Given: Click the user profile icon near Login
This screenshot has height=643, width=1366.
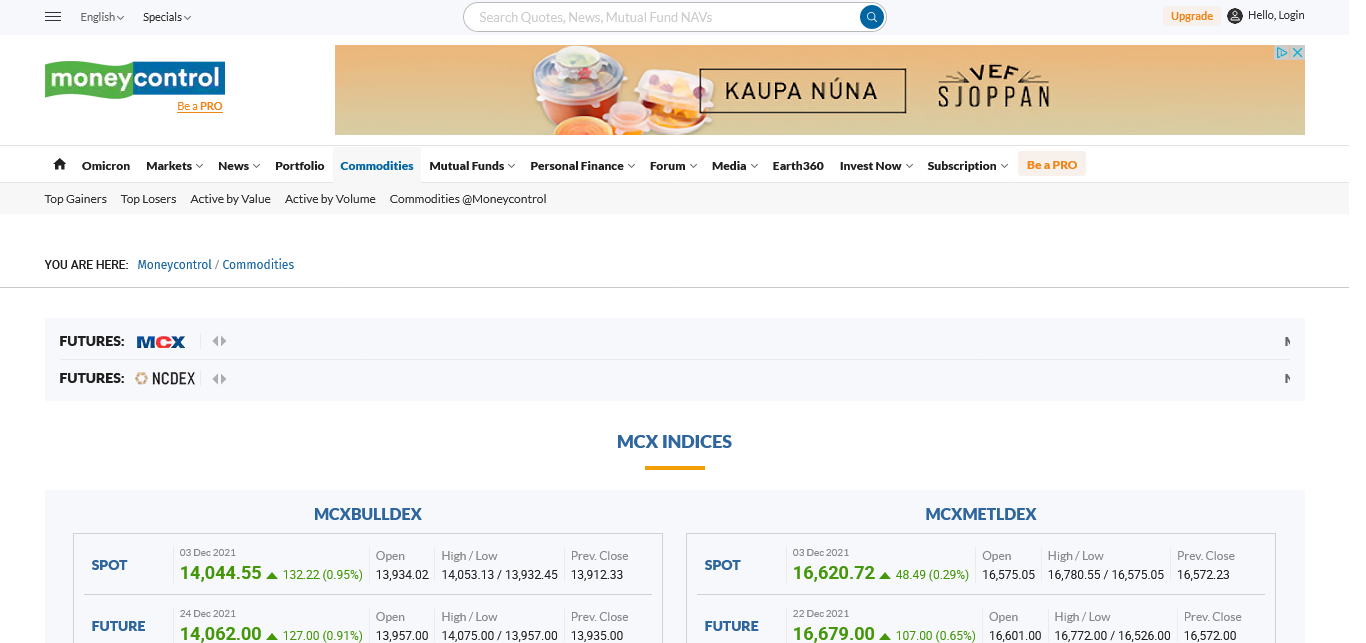Looking at the screenshot, I should pos(1234,16).
